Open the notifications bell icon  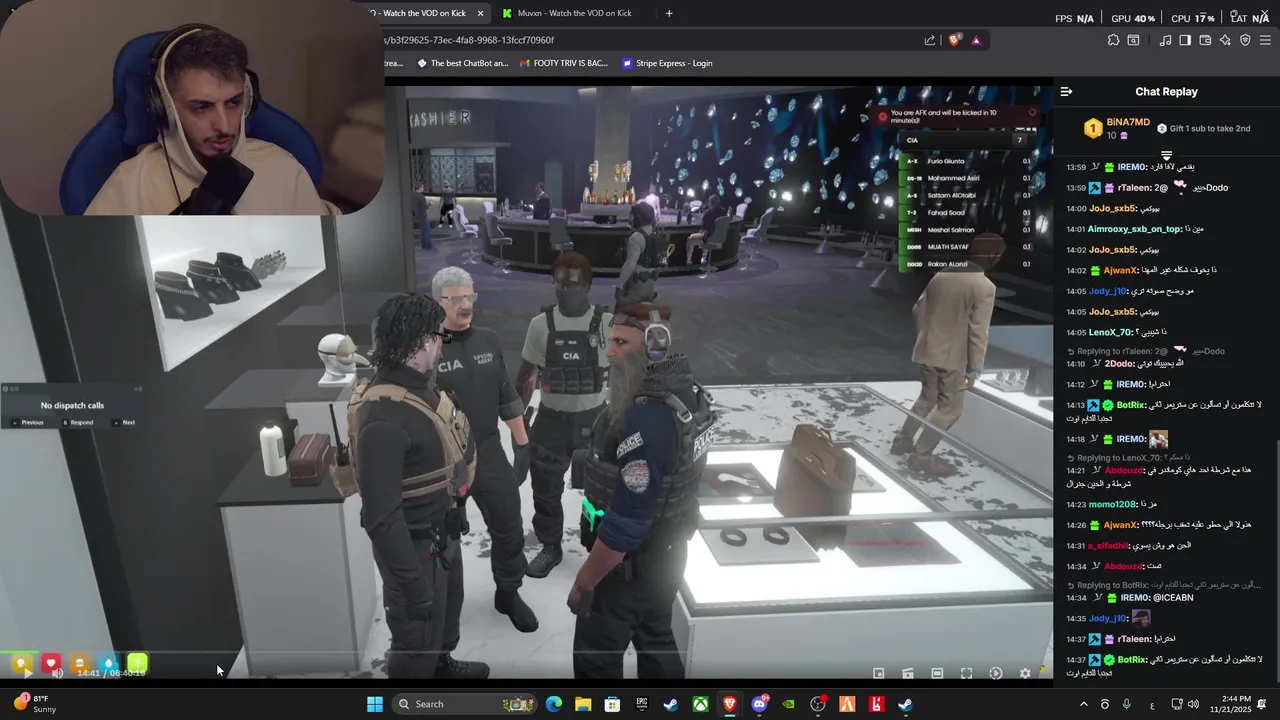pos(1263,704)
